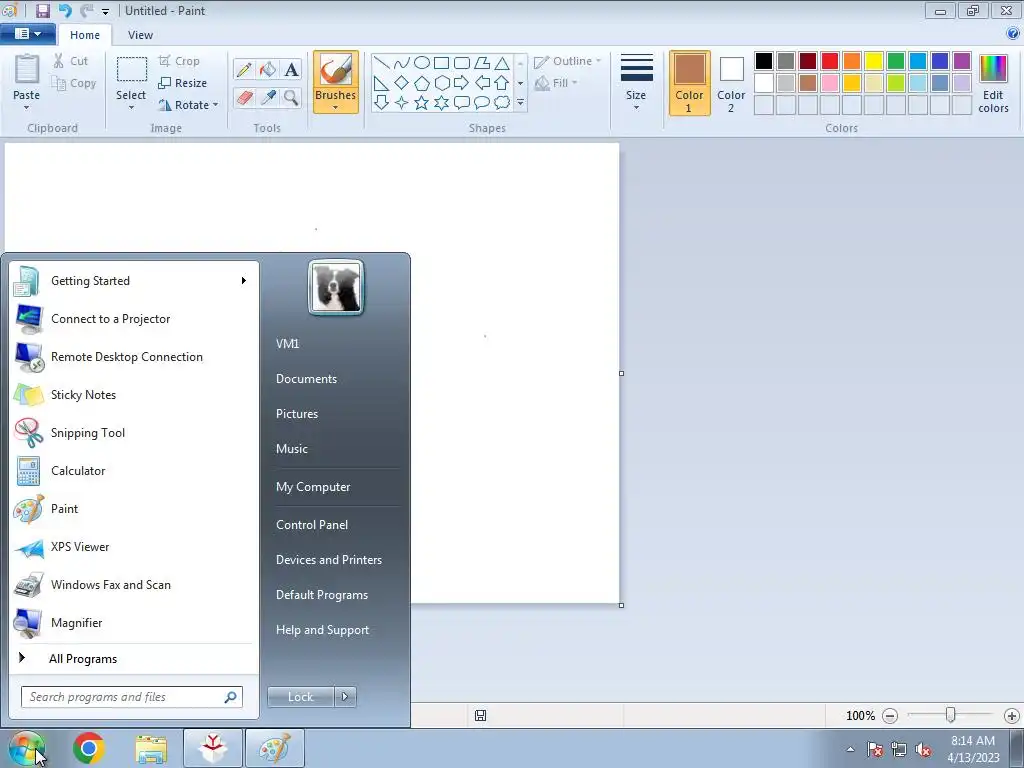Open Google Chrome from the taskbar

tap(89, 748)
